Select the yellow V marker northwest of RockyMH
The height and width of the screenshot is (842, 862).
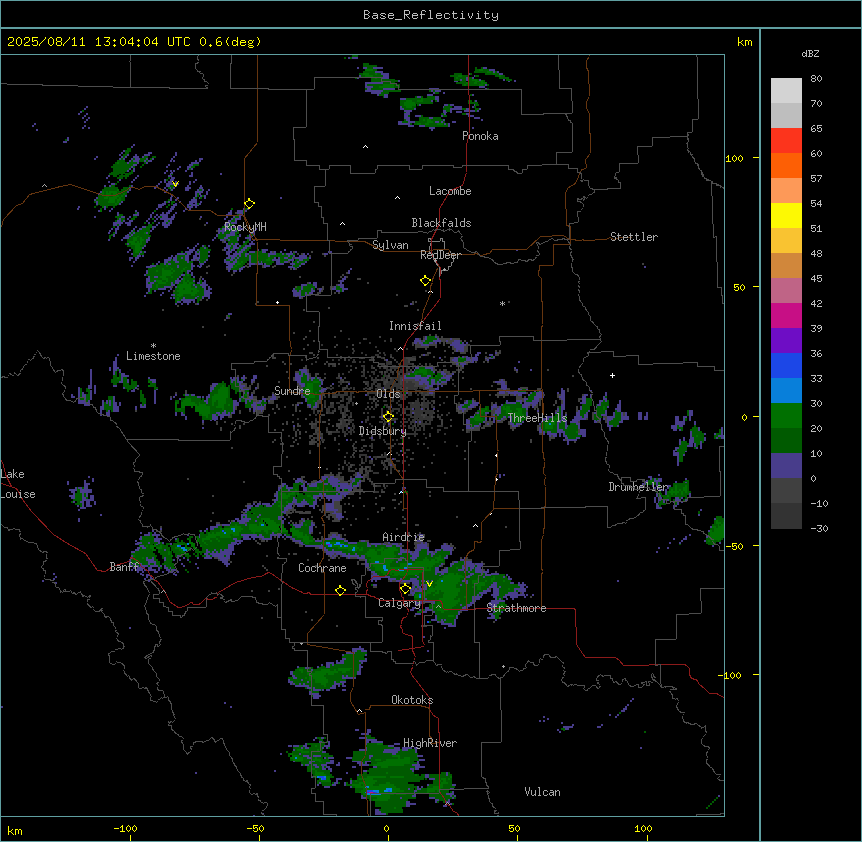tap(175, 184)
